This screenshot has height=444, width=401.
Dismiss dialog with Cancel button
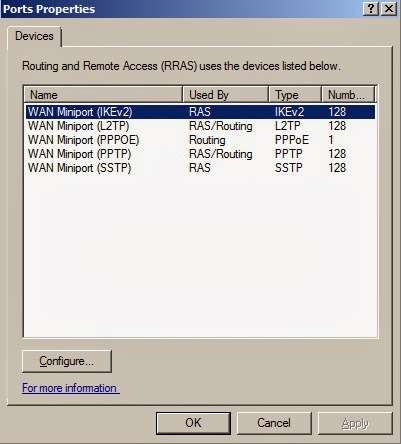[274, 423]
